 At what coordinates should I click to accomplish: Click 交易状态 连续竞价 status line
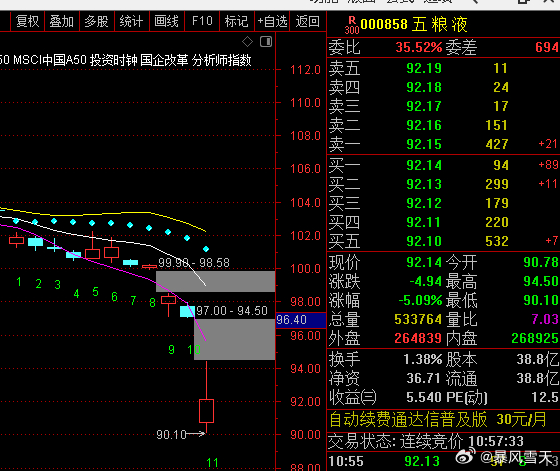click(x=426, y=442)
